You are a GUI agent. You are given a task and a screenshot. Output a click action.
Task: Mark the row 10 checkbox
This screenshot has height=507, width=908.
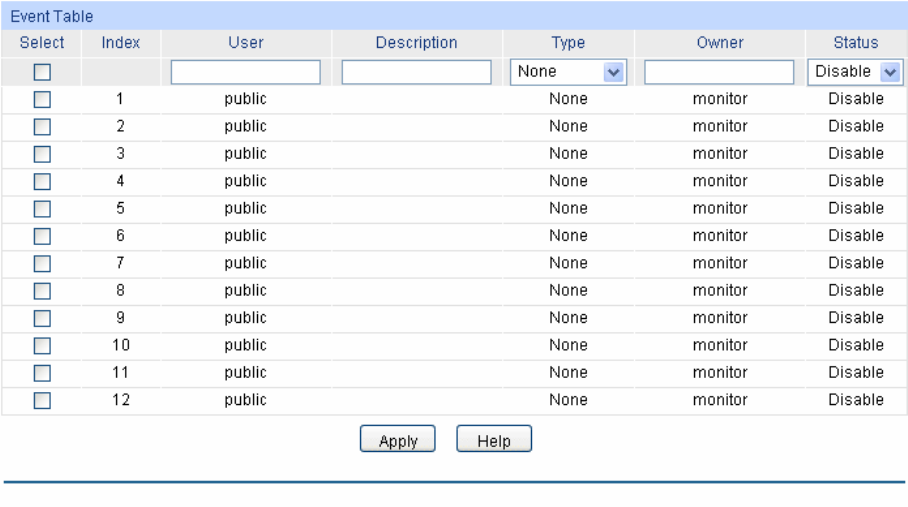[x=42, y=346]
